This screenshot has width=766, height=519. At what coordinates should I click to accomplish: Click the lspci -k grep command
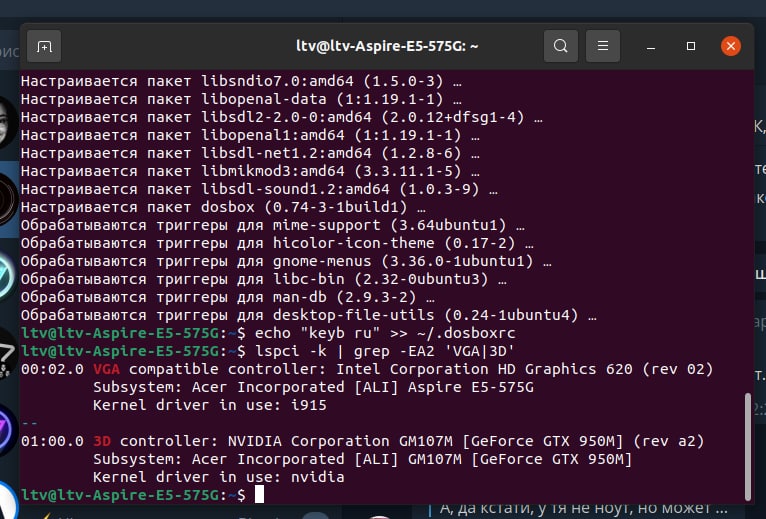(x=385, y=351)
